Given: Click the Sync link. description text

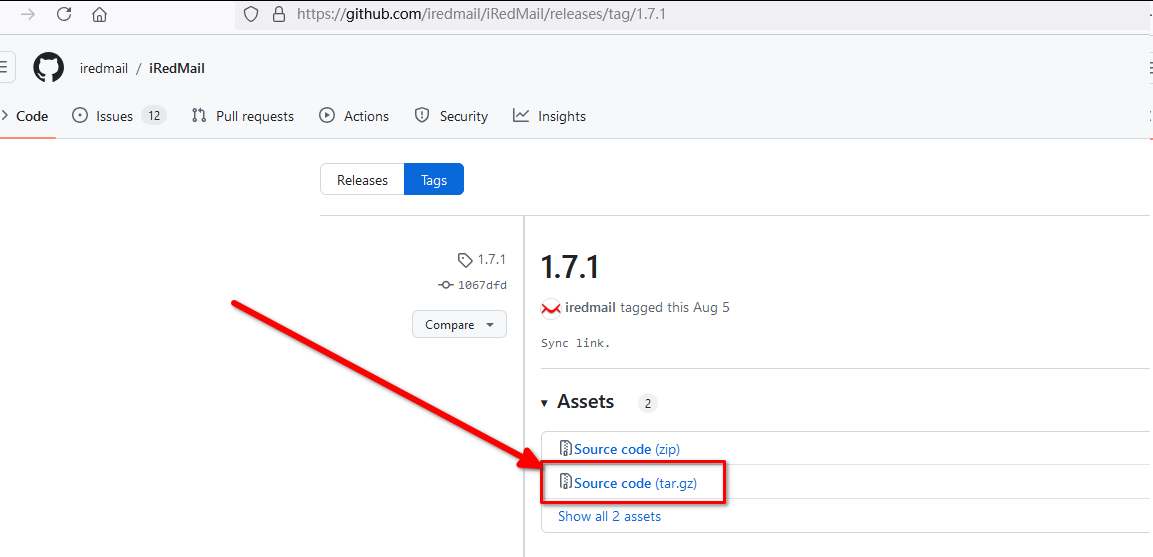Looking at the screenshot, I should pyautogui.click(x=576, y=343).
